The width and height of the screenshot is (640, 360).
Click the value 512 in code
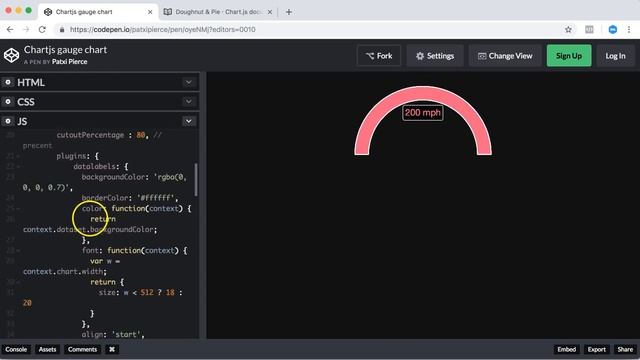pyautogui.click(x=147, y=293)
